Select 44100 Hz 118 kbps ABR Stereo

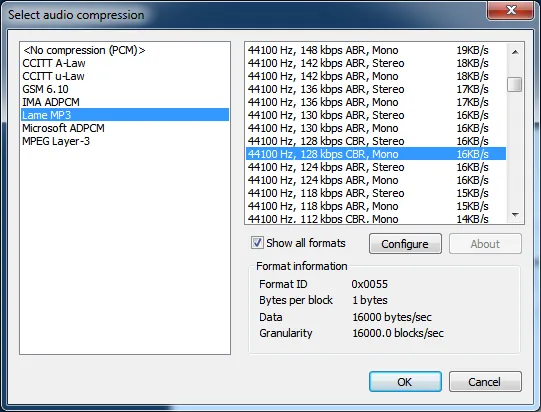tap(376, 193)
